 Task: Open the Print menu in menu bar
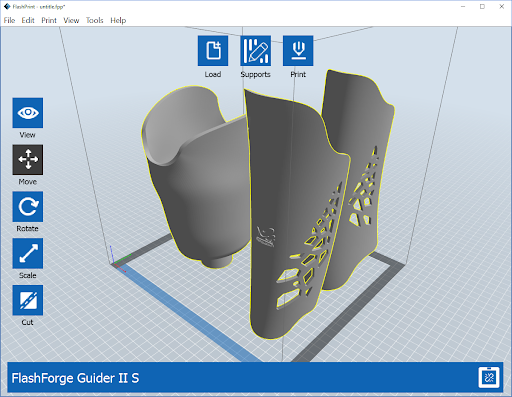(49, 20)
